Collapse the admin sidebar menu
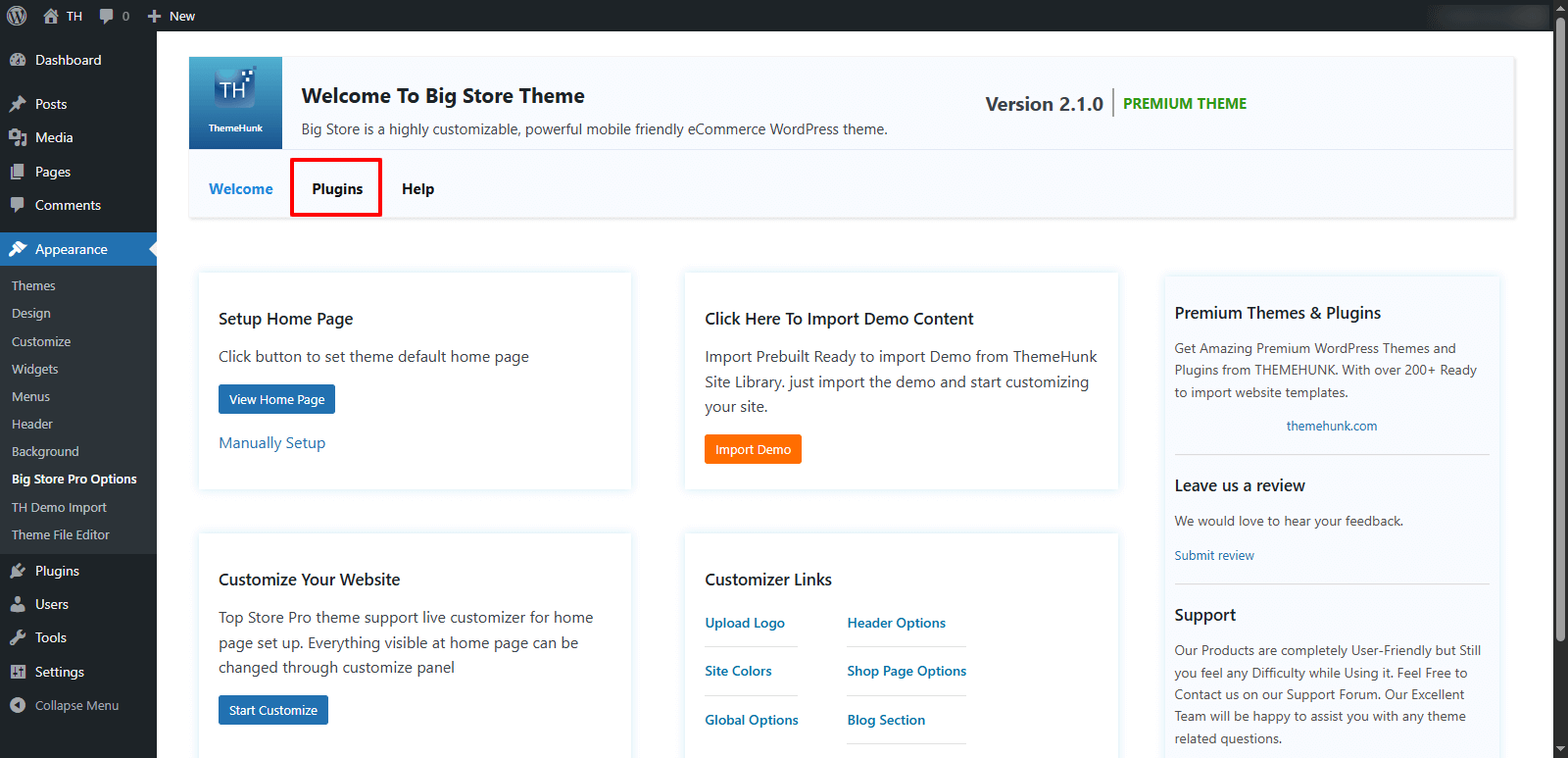Image resolution: width=1568 pixels, height=758 pixels. click(78, 705)
